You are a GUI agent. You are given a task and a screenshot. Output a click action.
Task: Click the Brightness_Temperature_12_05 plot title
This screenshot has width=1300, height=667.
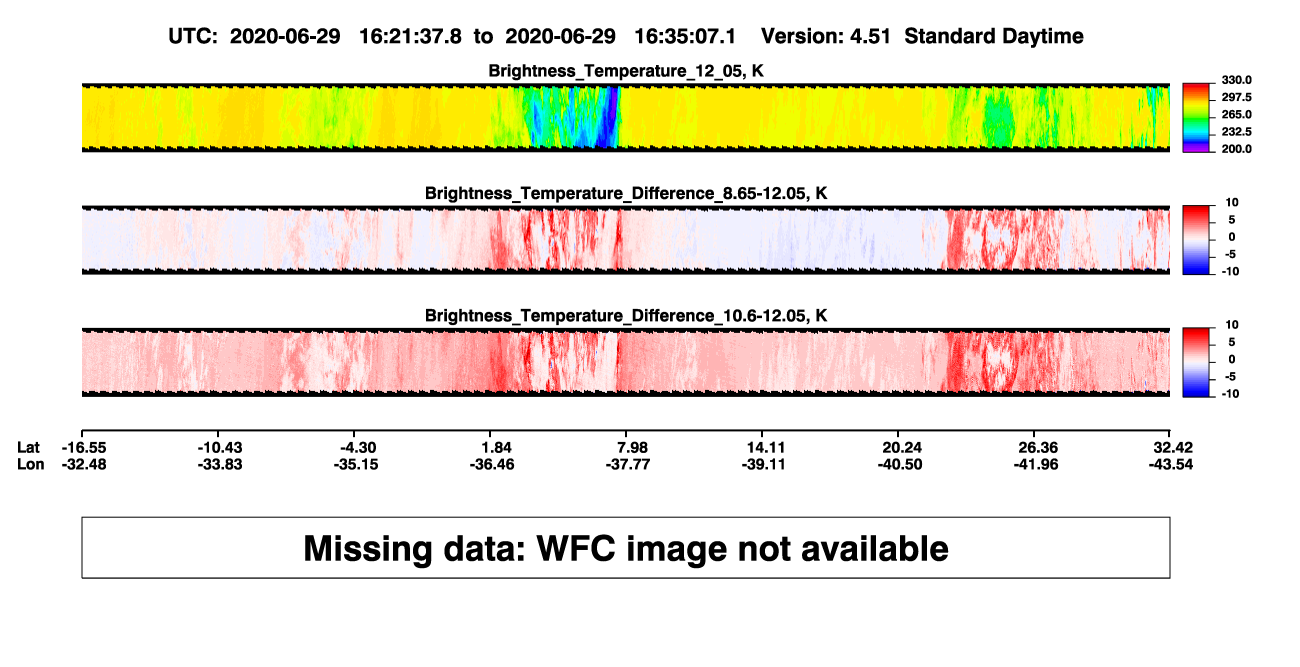[x=626, y=71]
